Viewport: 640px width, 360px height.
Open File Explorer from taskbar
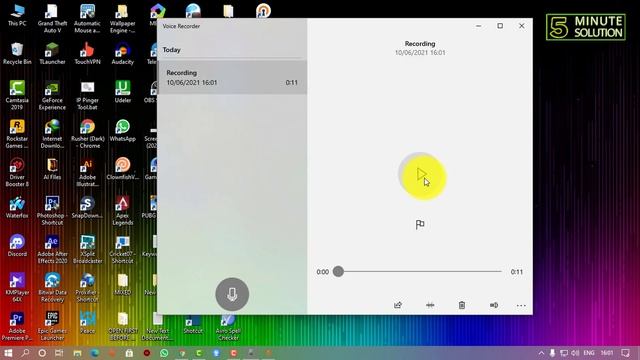click(x=77, y=353)
